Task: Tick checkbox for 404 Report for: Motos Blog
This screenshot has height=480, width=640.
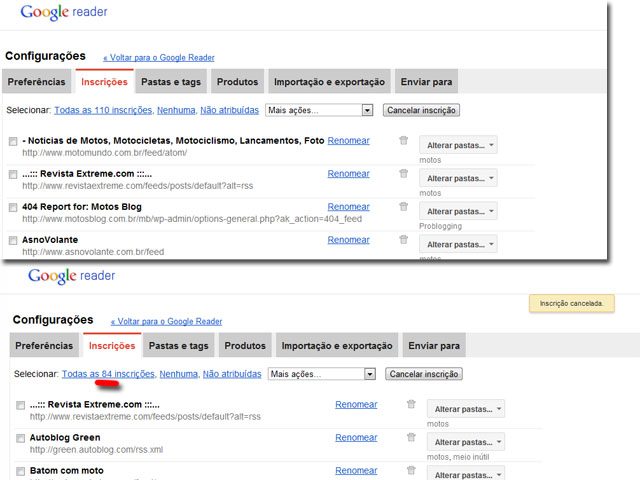Action: 13,207
